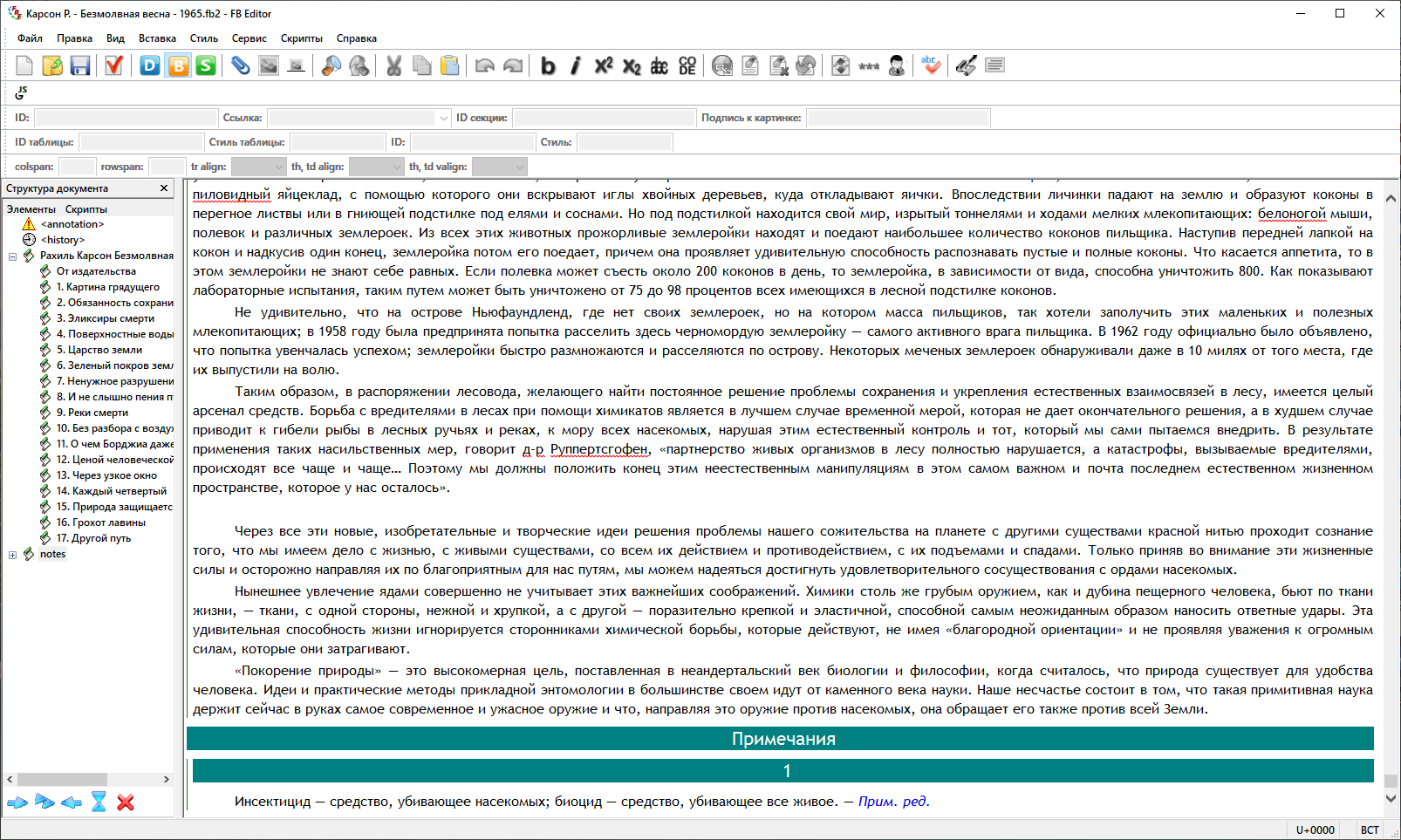Viewport: 1401px width, 840px height.
Task: Click the paperclip attach icon
Action: tap(240, 65)
